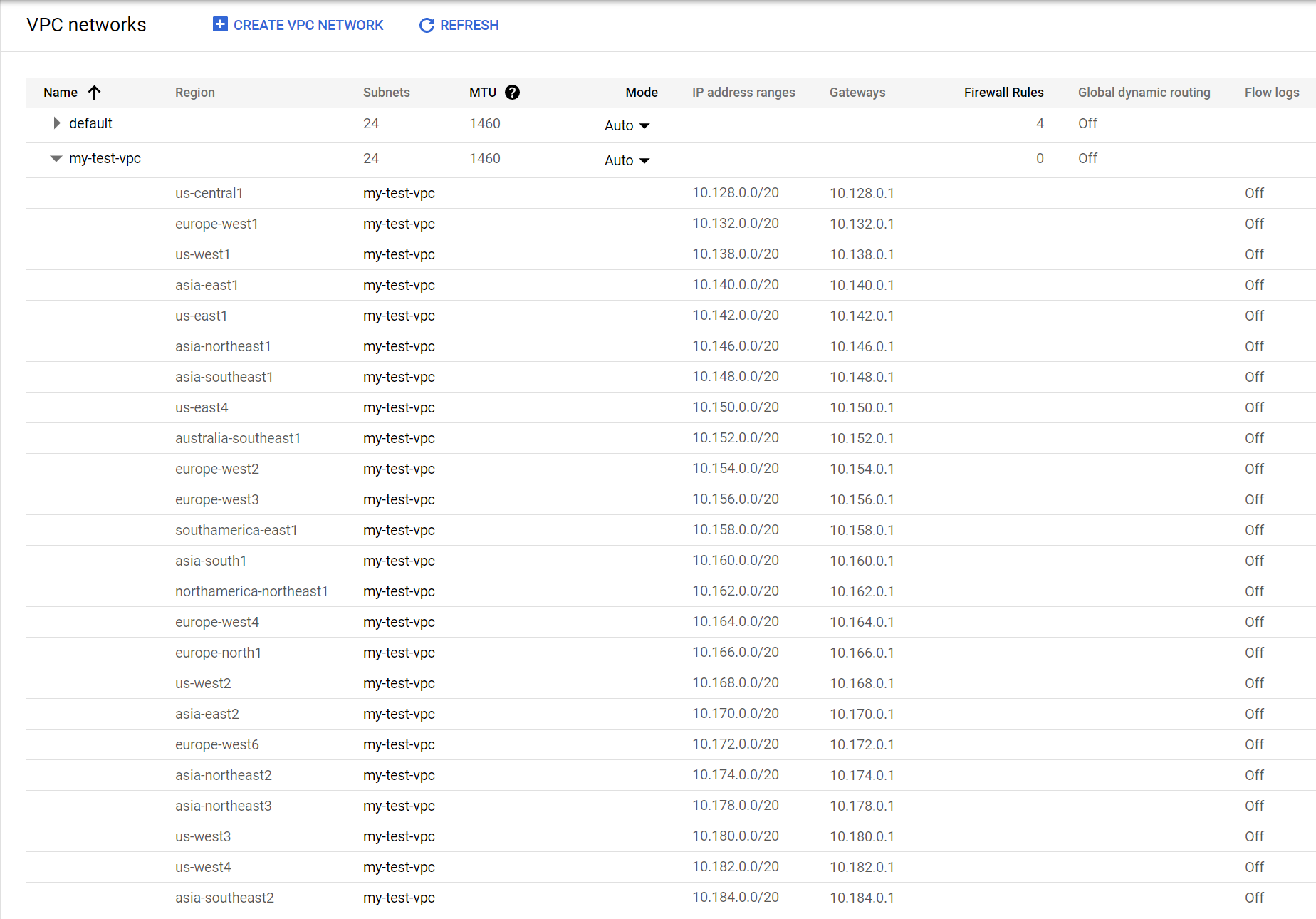The height and width of the screenshot is (919, 1316).
Task: Click the collapse triangle beside my-test-vpc
Action: point(56,158)
